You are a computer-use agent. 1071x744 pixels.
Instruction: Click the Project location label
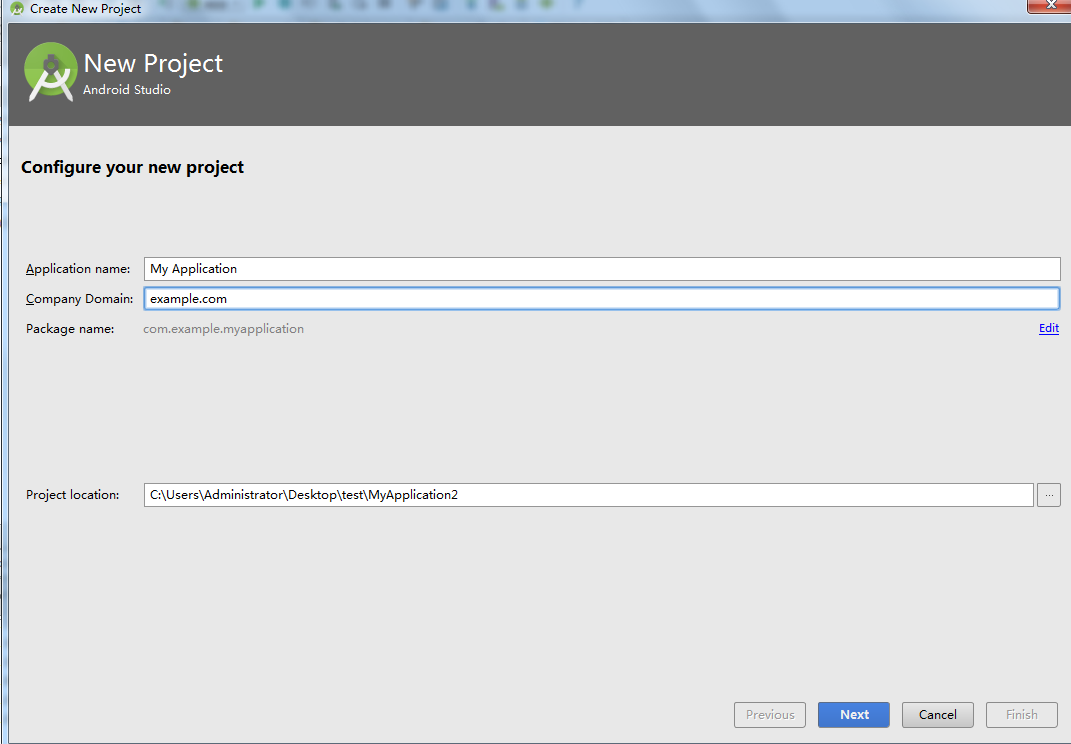pyautogui.click(x=72, y=495)
